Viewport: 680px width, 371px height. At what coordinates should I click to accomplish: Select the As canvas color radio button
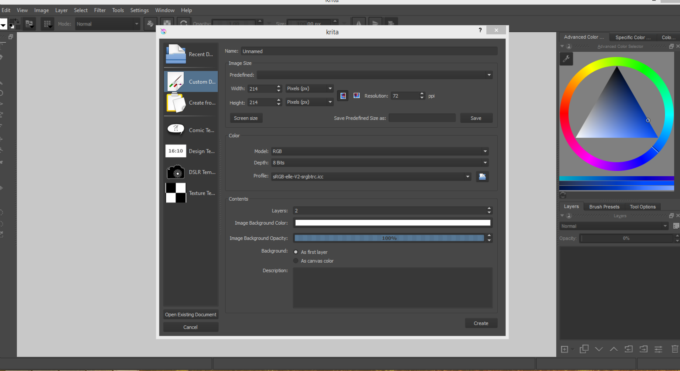[296, 261]
